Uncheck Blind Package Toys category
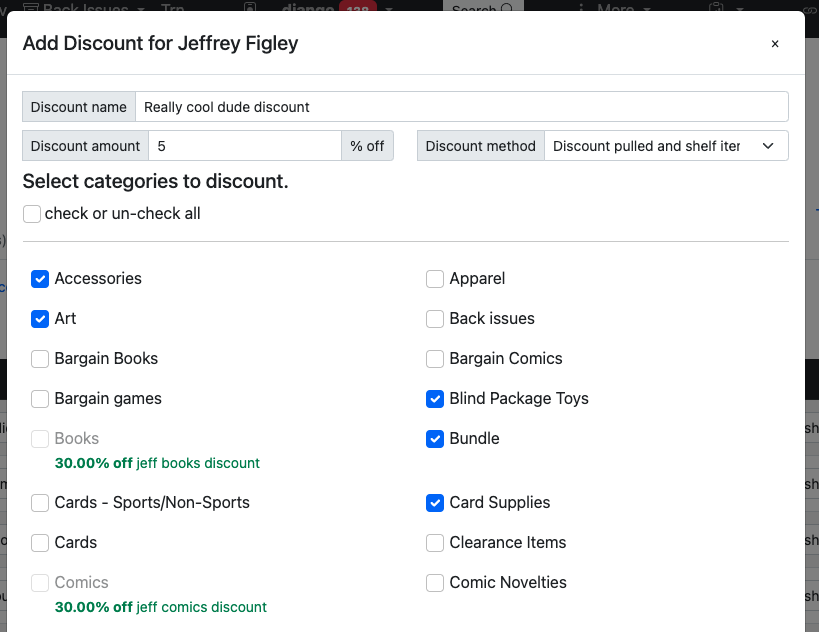 [x=435, y=399]
